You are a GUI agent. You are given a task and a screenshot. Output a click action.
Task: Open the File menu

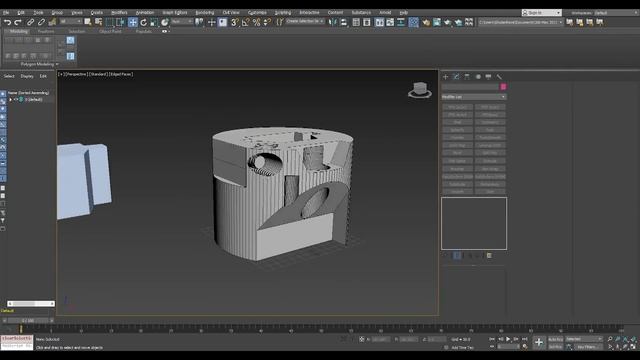click(6, 13)
